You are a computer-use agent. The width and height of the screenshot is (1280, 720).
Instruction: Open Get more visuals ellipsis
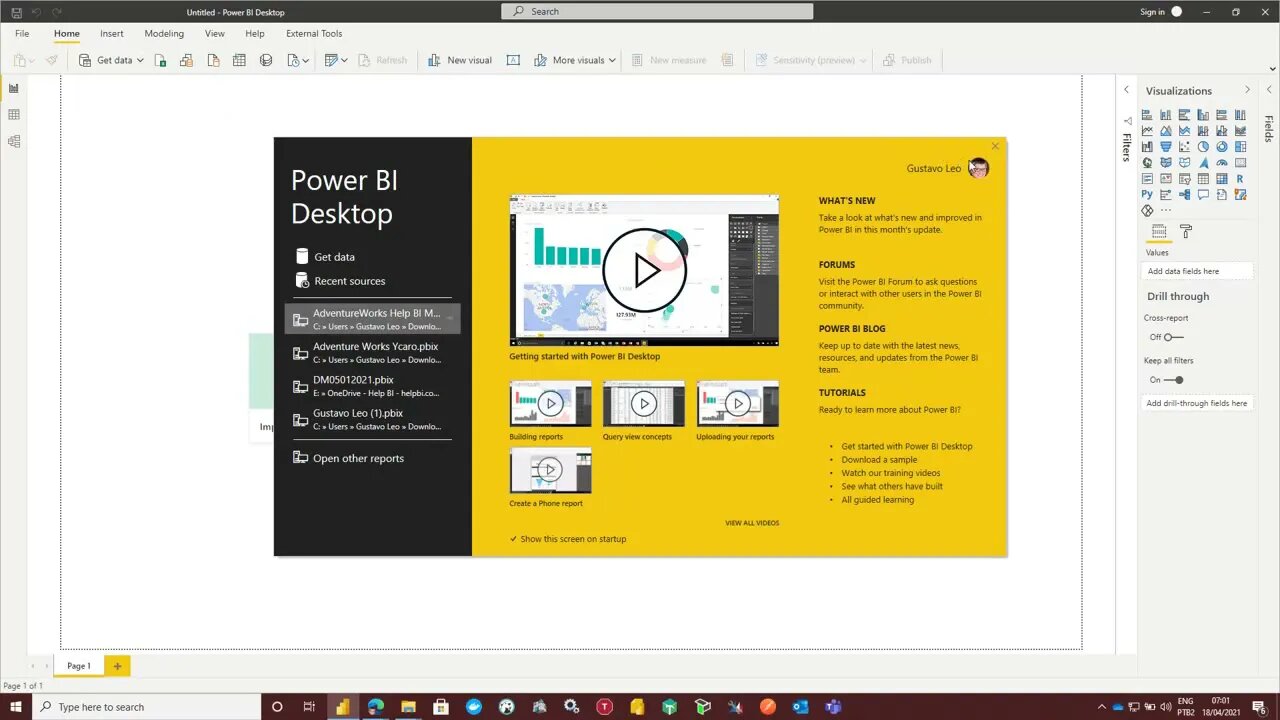pos(1166,210)
